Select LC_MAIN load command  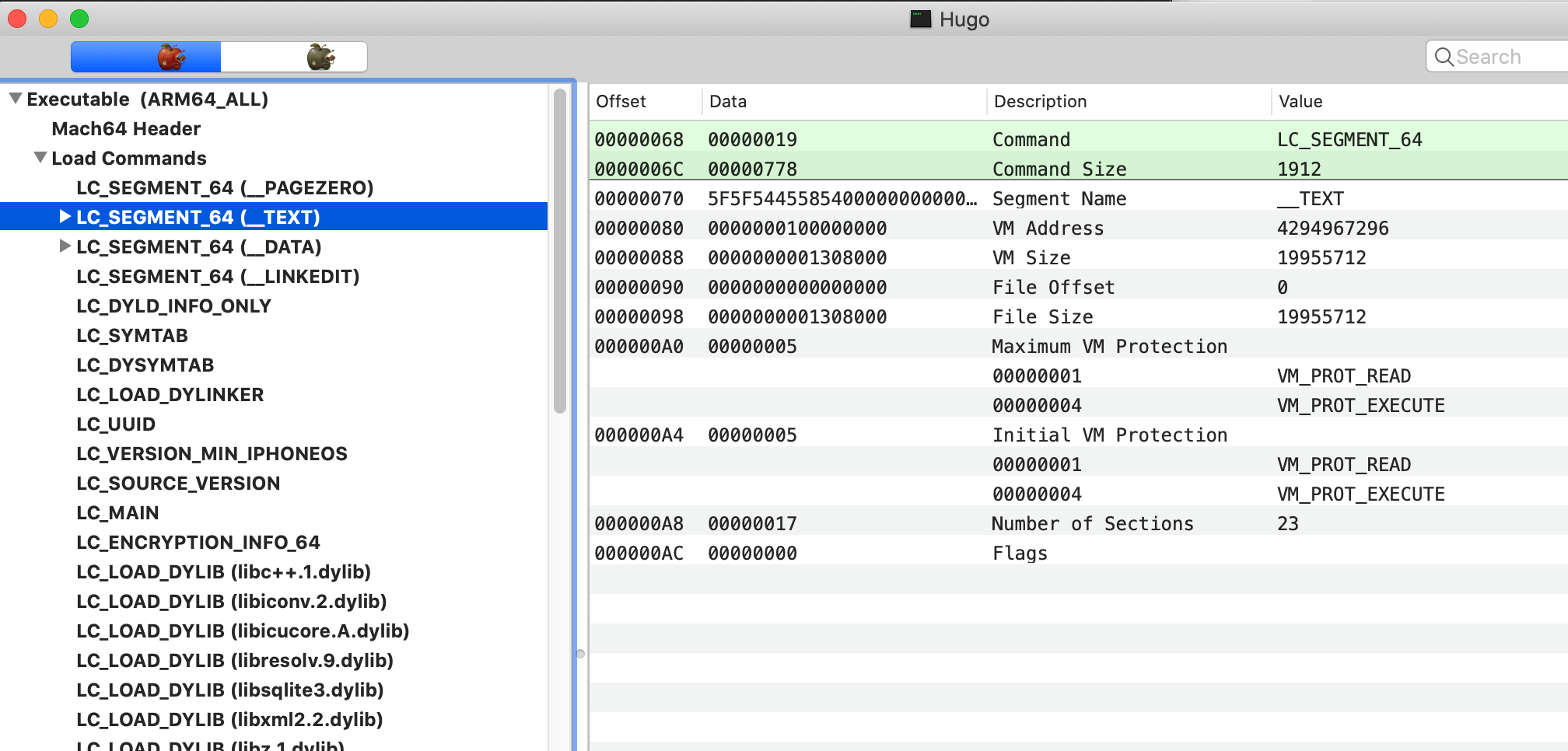[117, 513]
